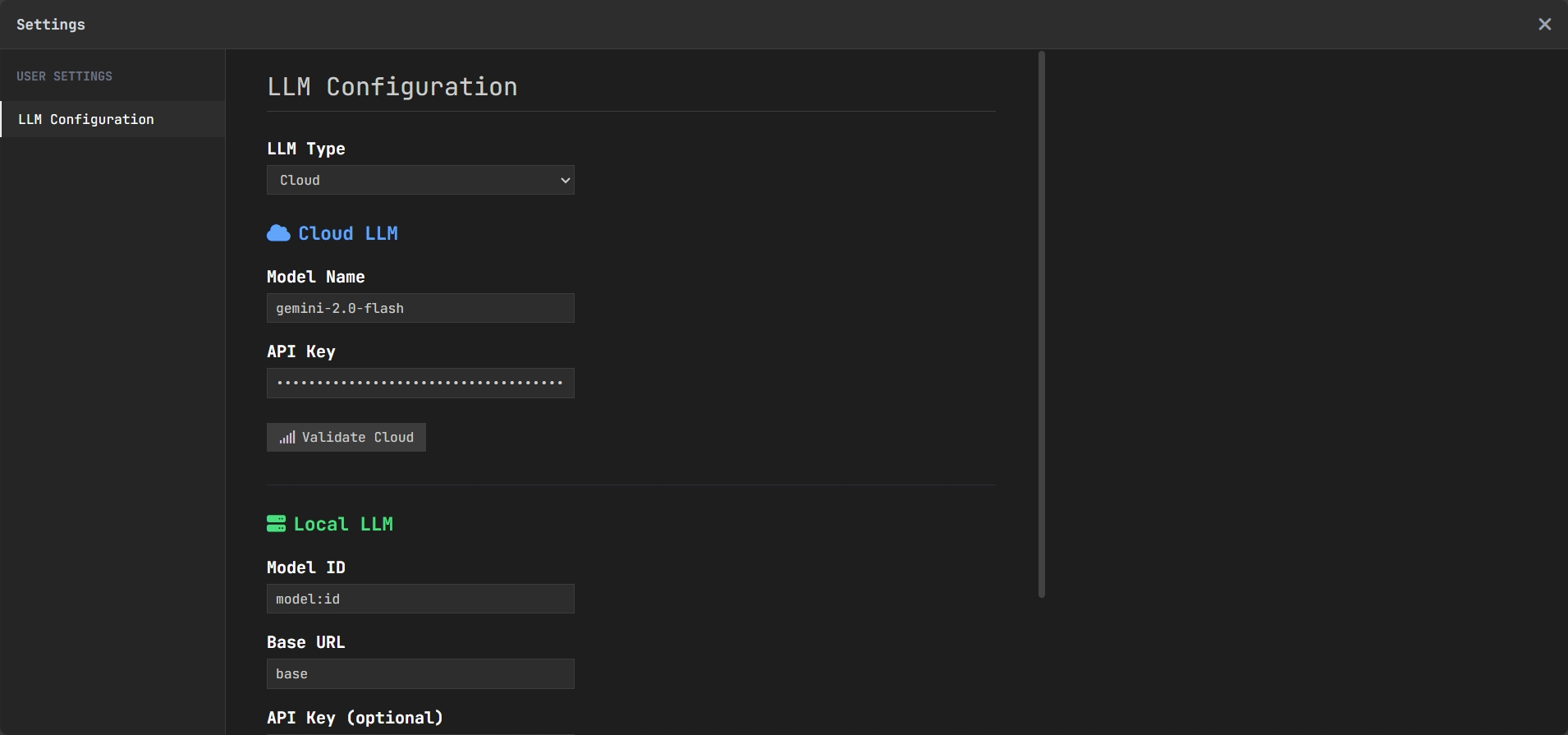This screenshot has height=735, width=1568.
Task: Close the Settings dialog
Action: [x=1544, y=25]
